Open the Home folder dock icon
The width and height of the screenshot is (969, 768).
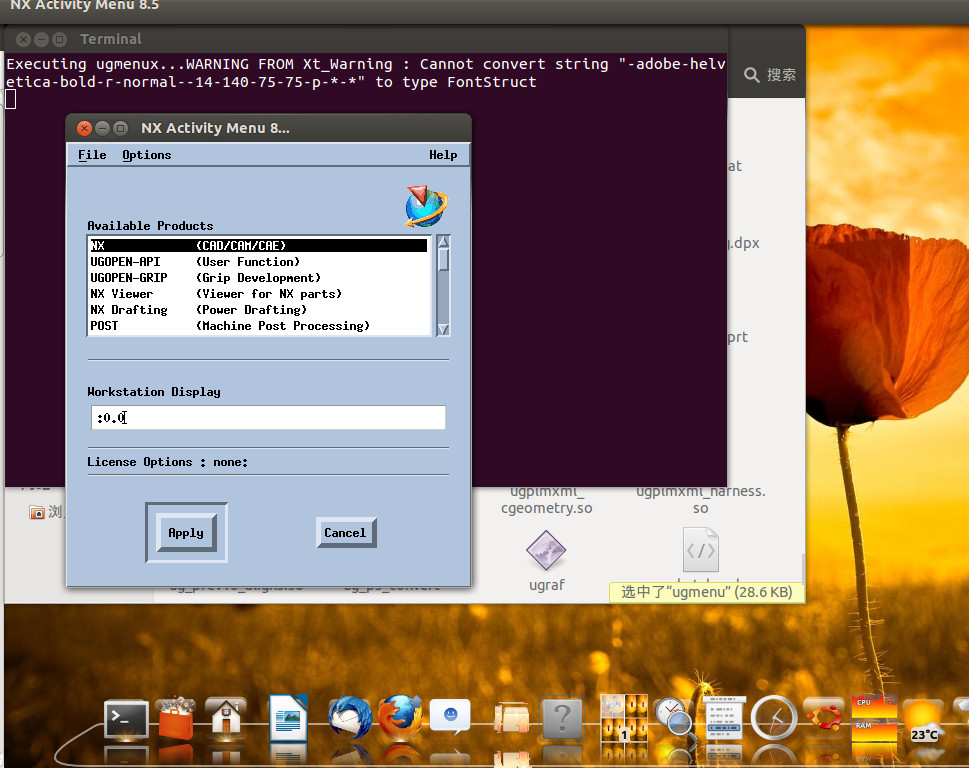click(x=226, y=718)
